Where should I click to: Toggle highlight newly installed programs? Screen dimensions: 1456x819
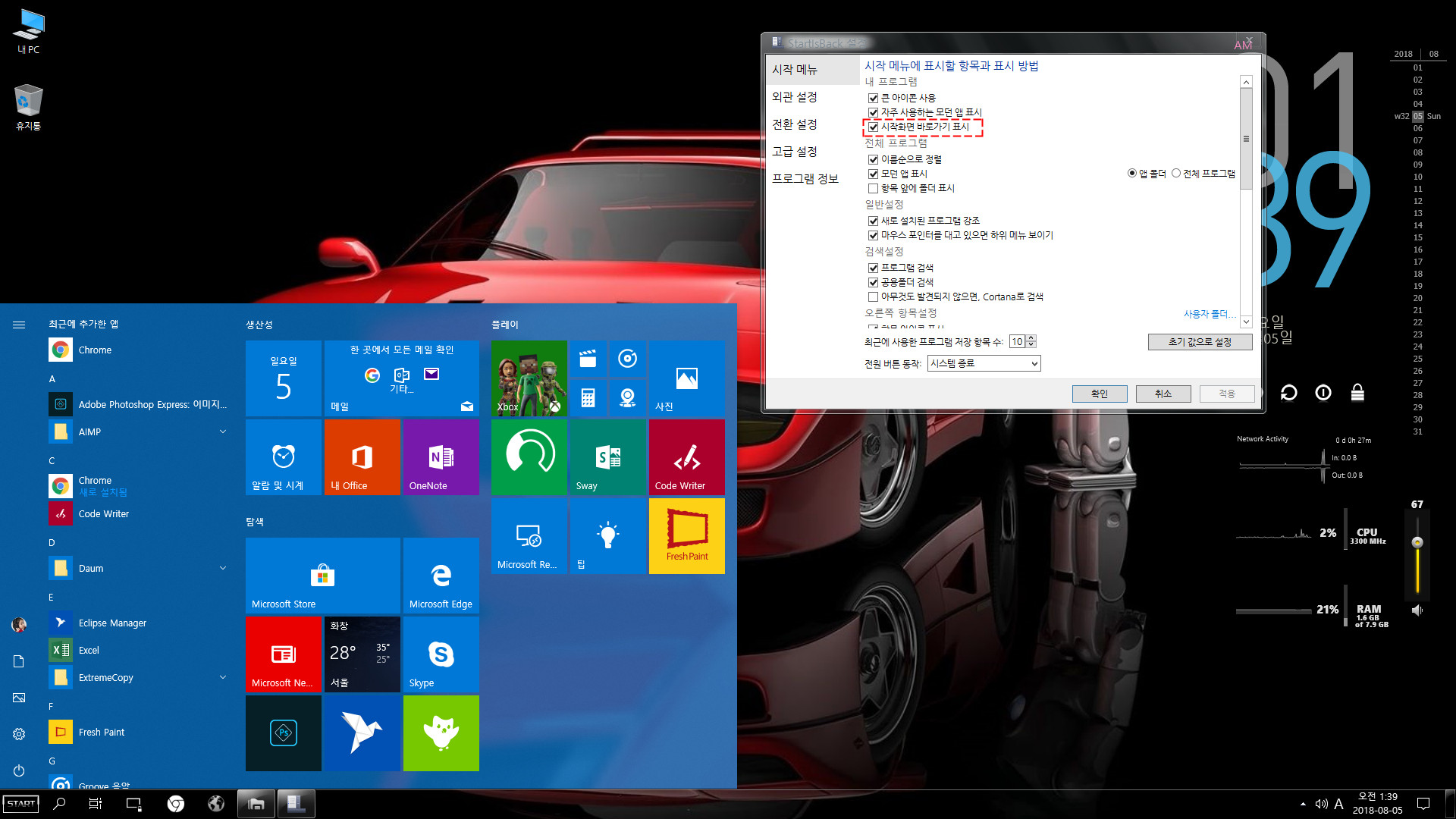(873, 221)
